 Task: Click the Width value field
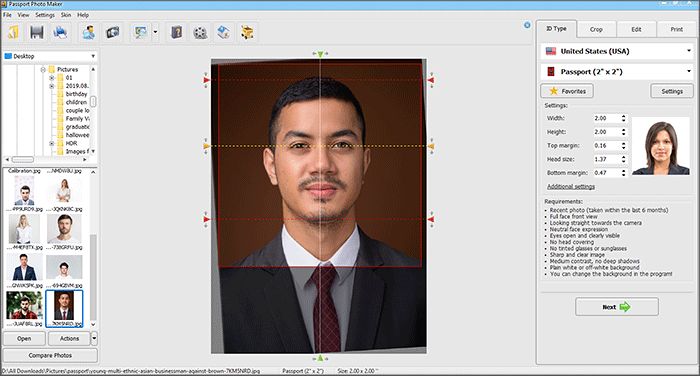pos(607,118)
